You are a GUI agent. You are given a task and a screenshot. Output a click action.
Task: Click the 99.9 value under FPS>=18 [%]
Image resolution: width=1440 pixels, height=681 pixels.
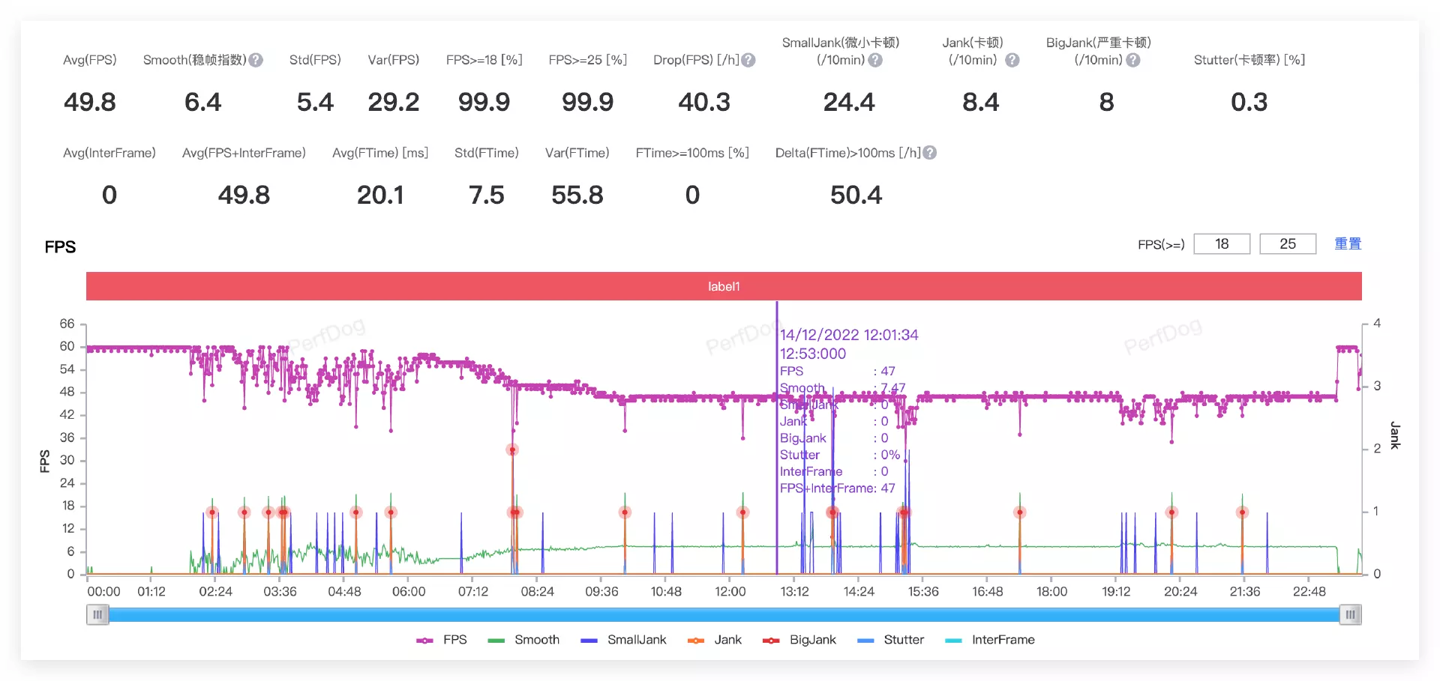pyautogui.click(x=484, y=102)
